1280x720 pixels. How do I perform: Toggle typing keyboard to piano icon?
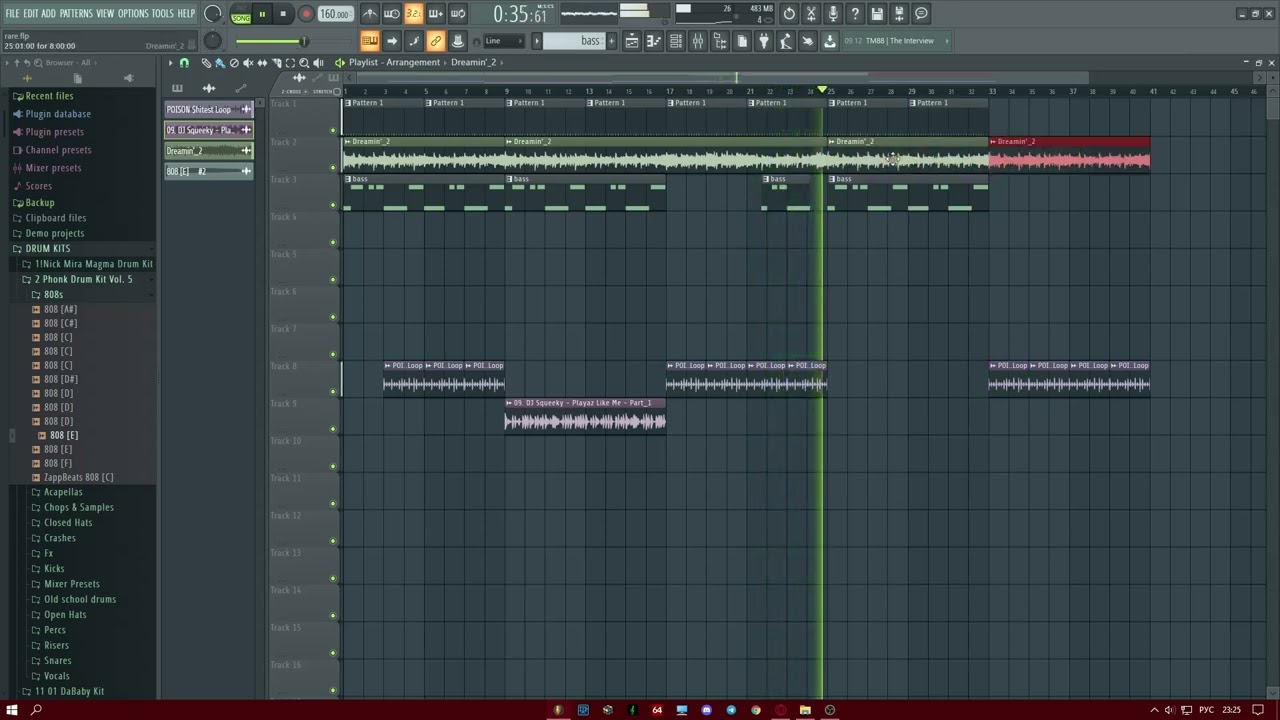pyautogui.click(x=370, y=41)
